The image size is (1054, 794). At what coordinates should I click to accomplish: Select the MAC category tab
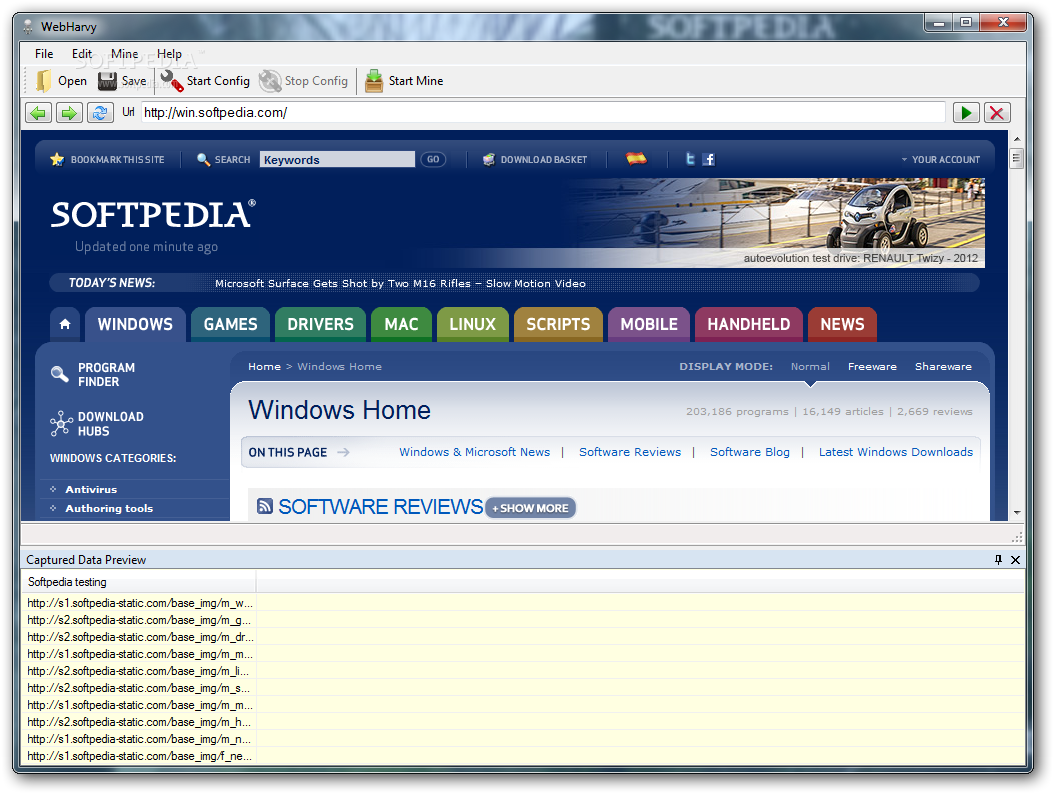[401, 324]
